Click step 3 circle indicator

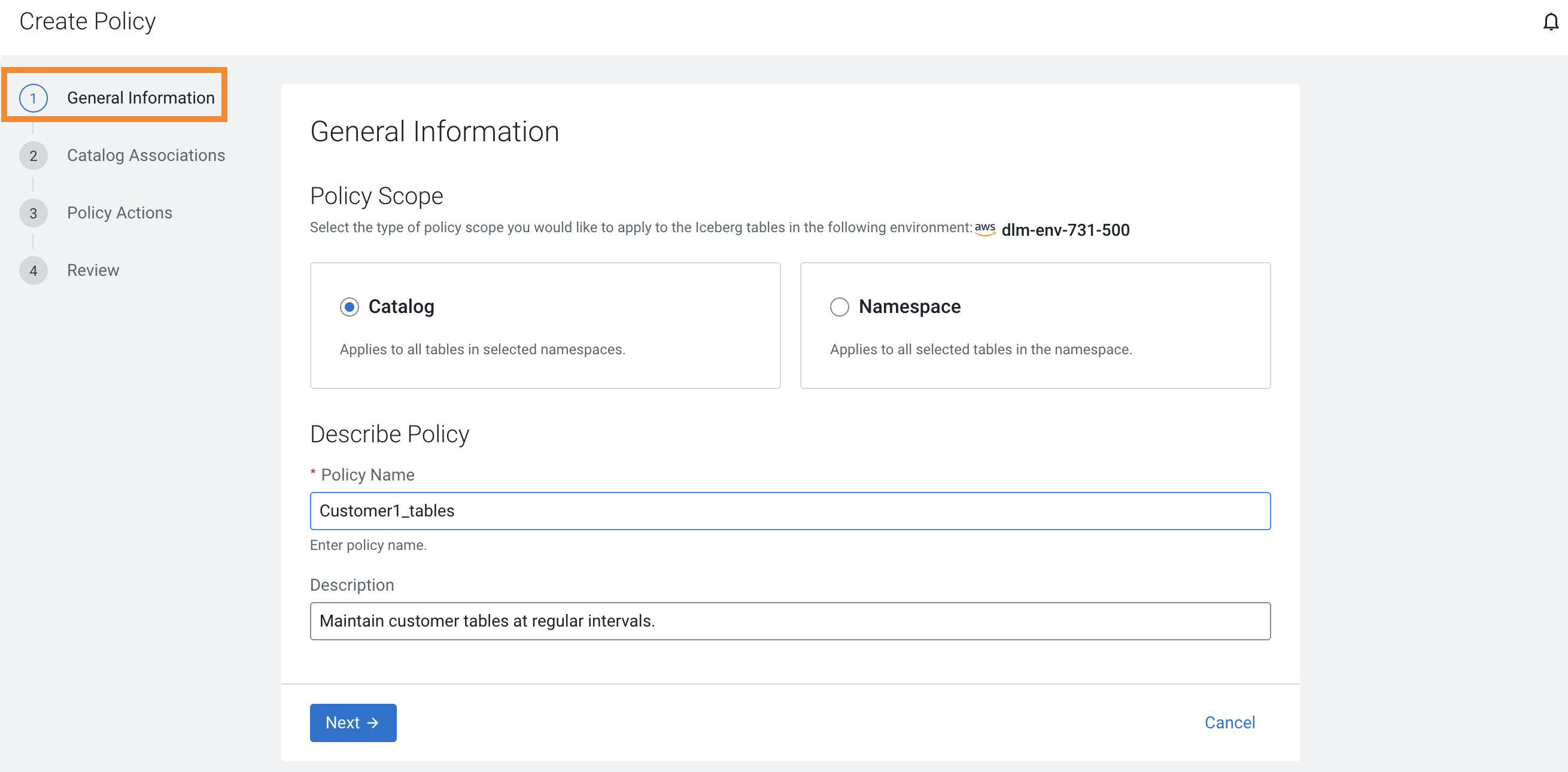pos(34,212)
